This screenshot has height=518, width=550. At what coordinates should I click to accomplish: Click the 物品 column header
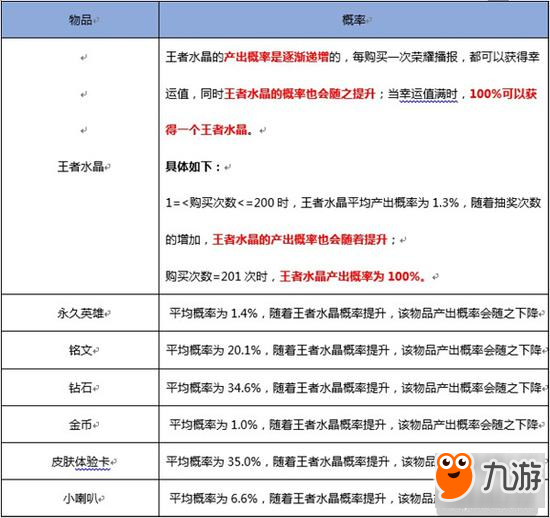click(x=80, y=20)
